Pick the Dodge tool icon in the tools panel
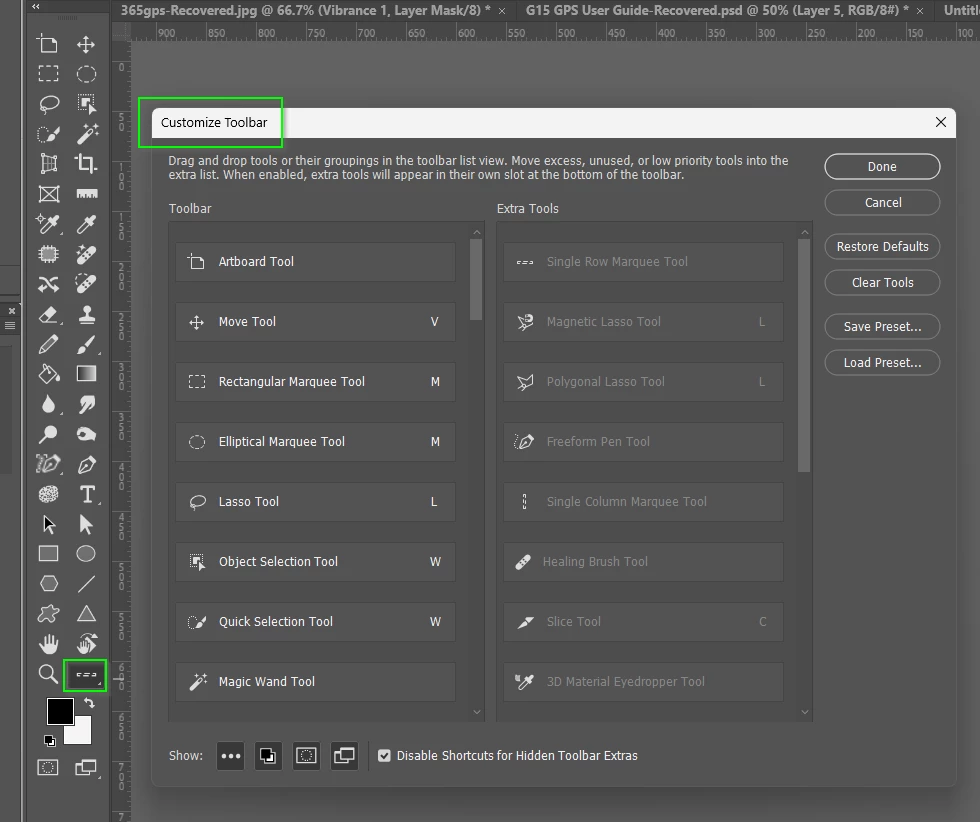 click(48, 434)
